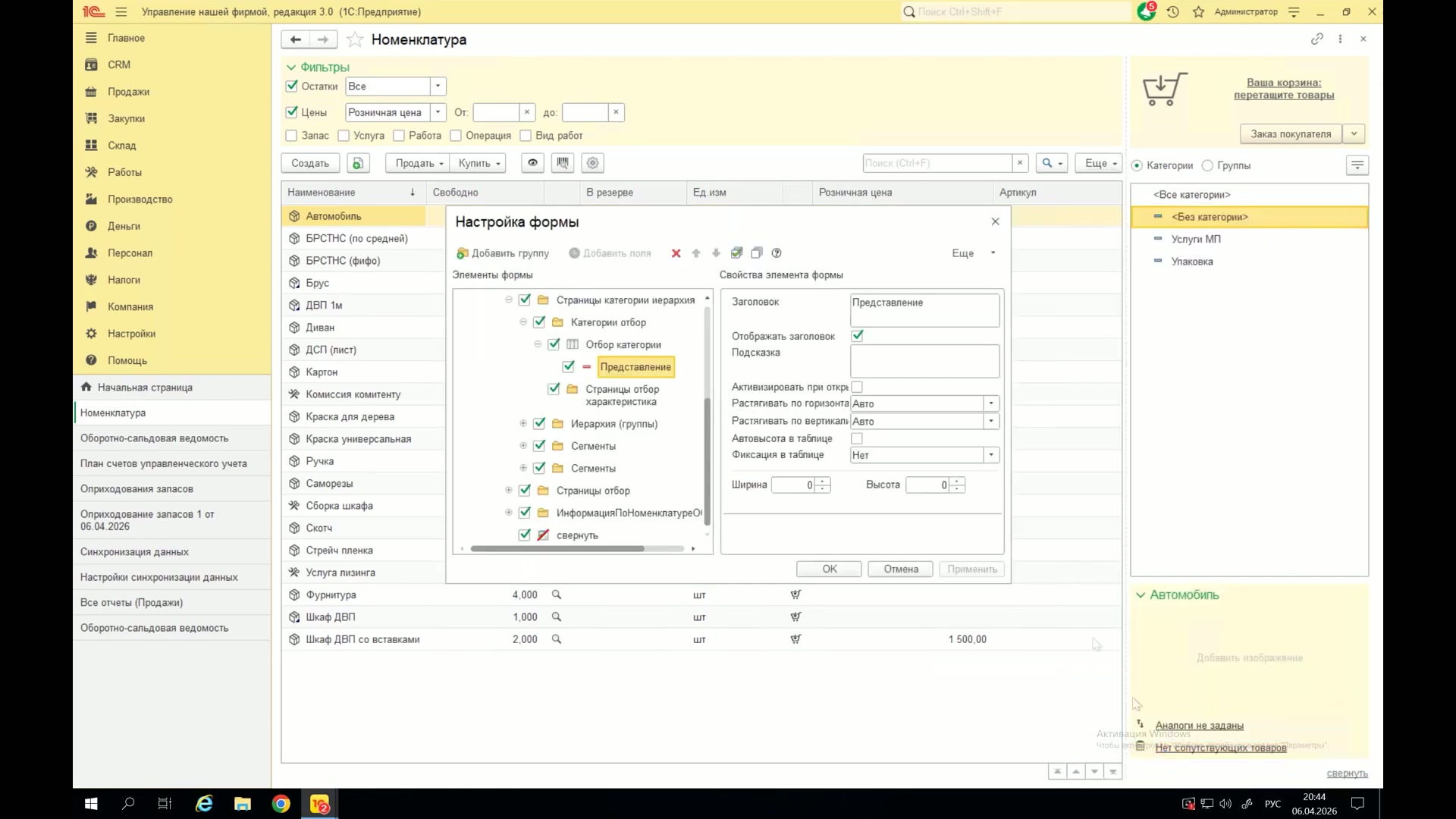Image resolution: width=1456 pixels, height=819 pixels.
Task: Move form element up arrow in dialog
Action: (696, 253)
